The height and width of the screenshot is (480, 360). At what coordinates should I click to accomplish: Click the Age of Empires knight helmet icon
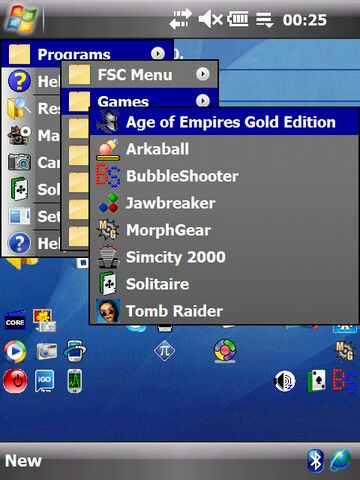point(108,121)
